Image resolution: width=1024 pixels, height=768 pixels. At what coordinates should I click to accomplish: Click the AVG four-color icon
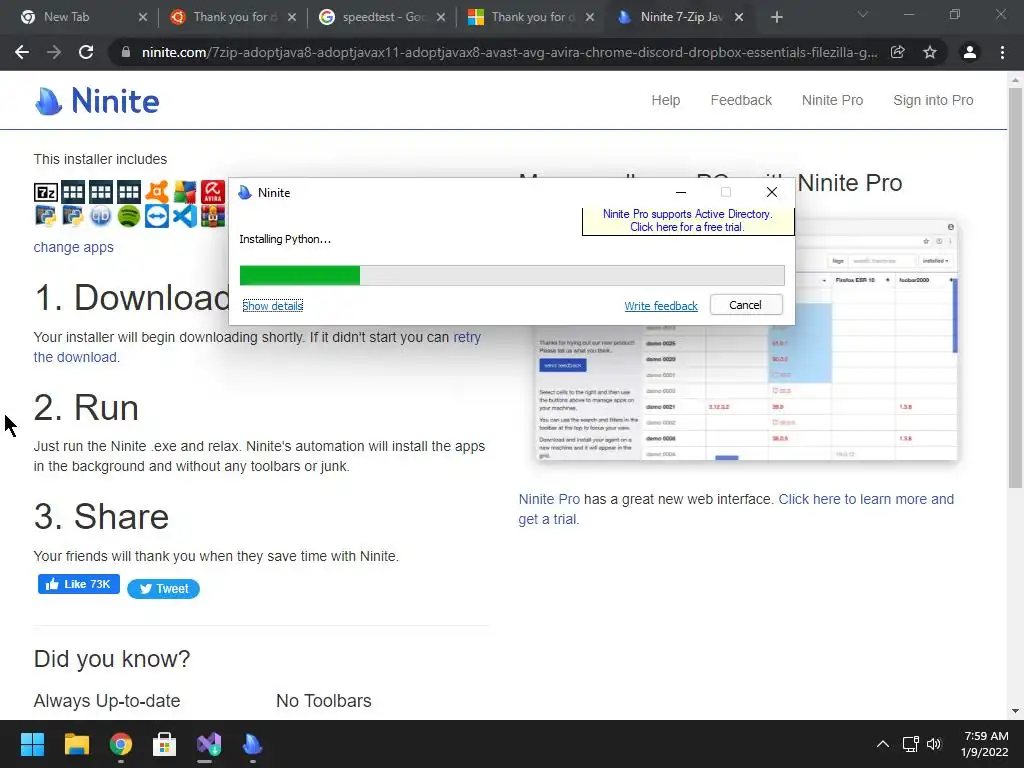(185, 192)
